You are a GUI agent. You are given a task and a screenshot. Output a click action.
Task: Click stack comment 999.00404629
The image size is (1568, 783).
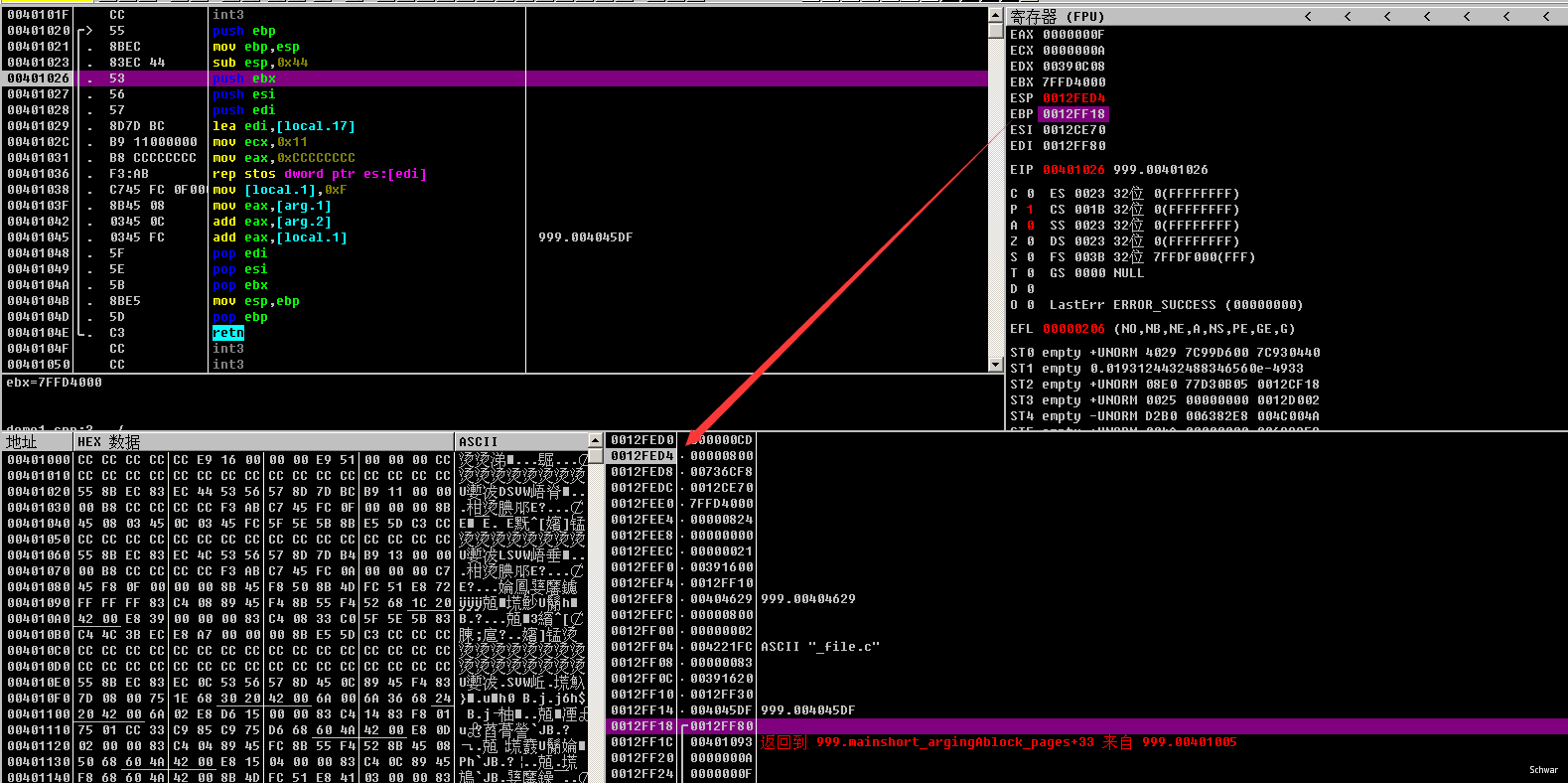[808, 599]
